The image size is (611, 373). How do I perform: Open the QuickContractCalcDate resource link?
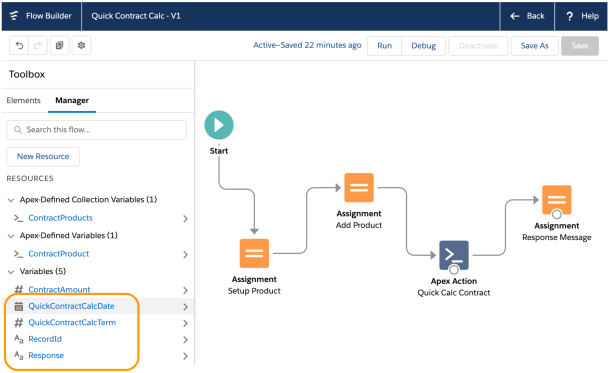pos(71,306)
